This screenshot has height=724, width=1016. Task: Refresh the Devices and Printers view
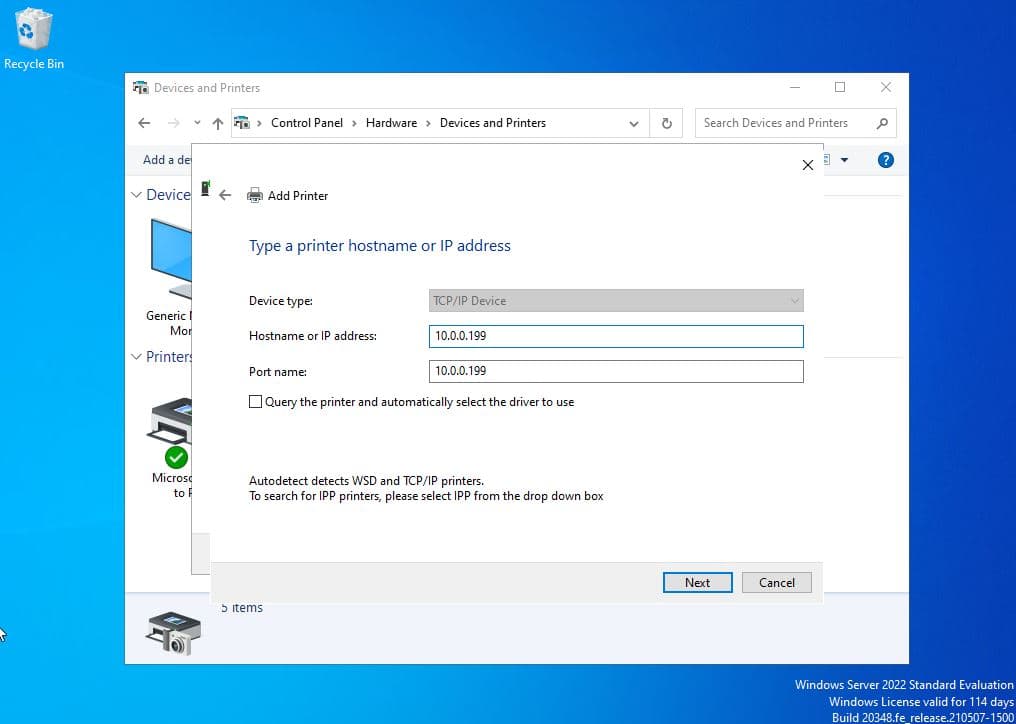[x=667, y=123]
